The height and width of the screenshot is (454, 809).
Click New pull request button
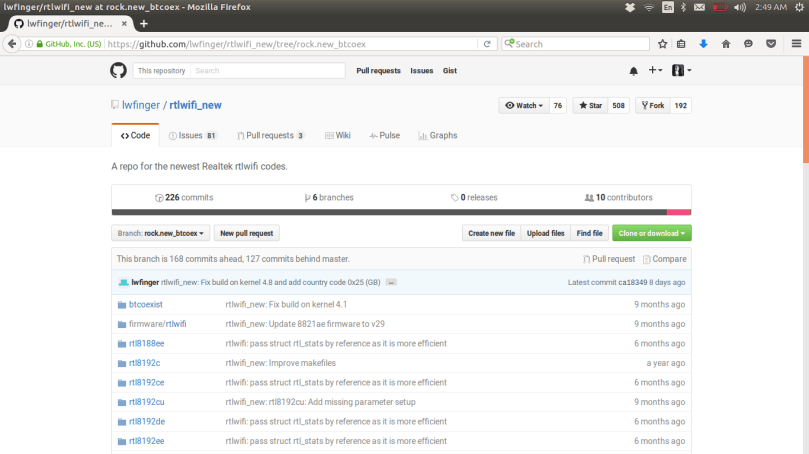[x=247, y=233]
